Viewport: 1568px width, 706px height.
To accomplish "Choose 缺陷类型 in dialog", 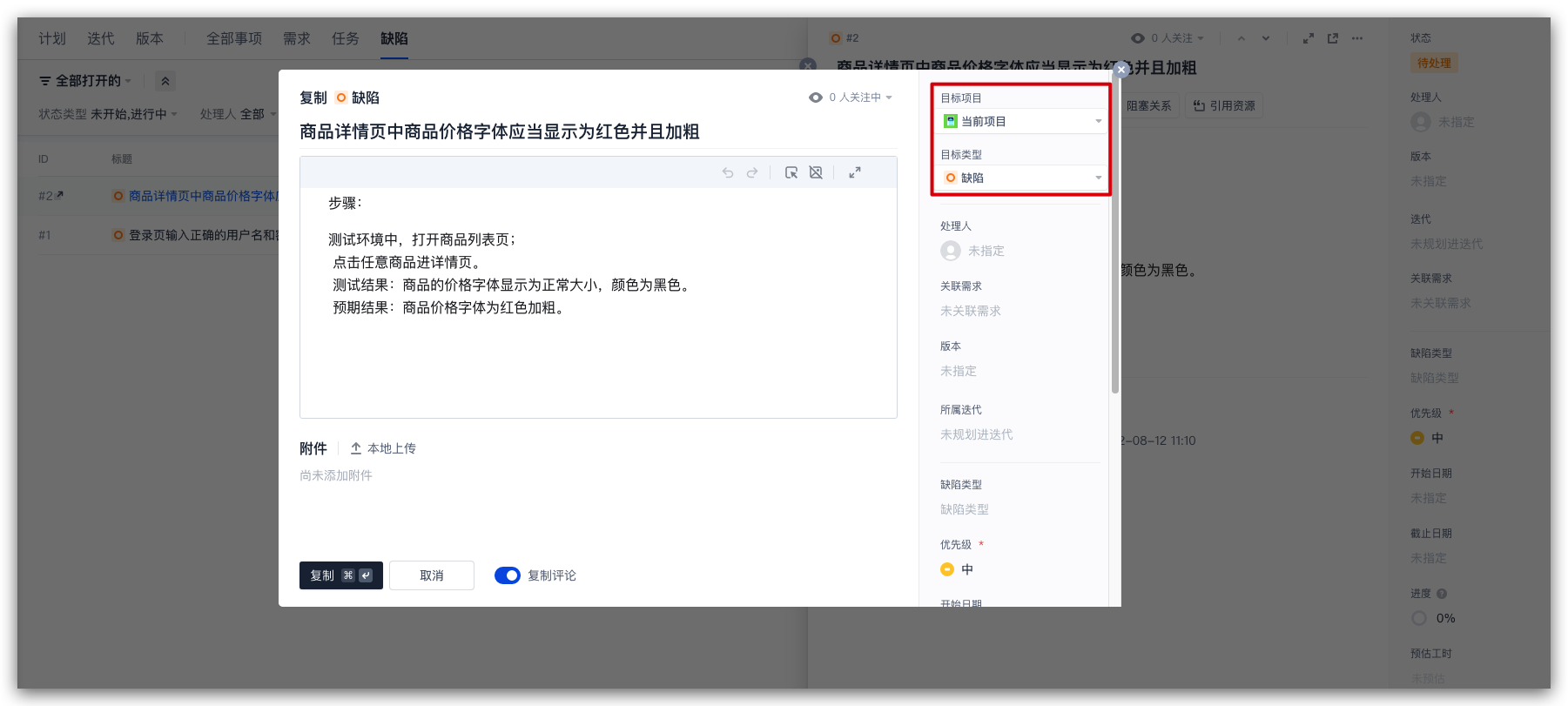I will (965, 509).
